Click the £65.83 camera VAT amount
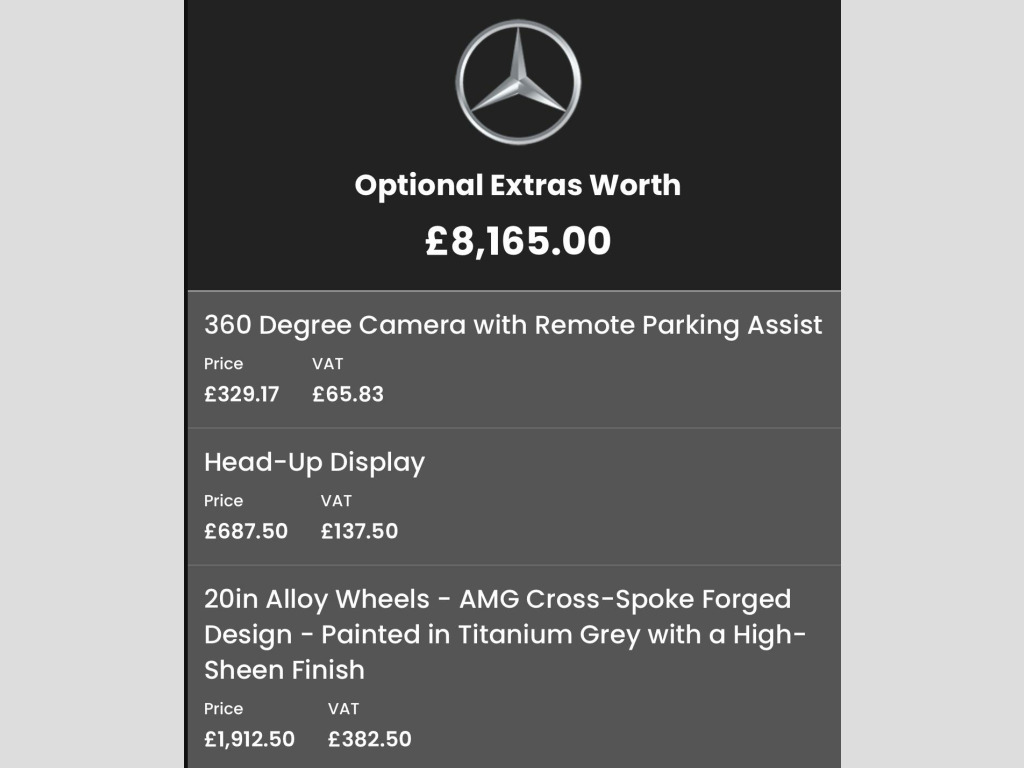This screenshot has height=768, width=1024. click(x=348, y=394)
